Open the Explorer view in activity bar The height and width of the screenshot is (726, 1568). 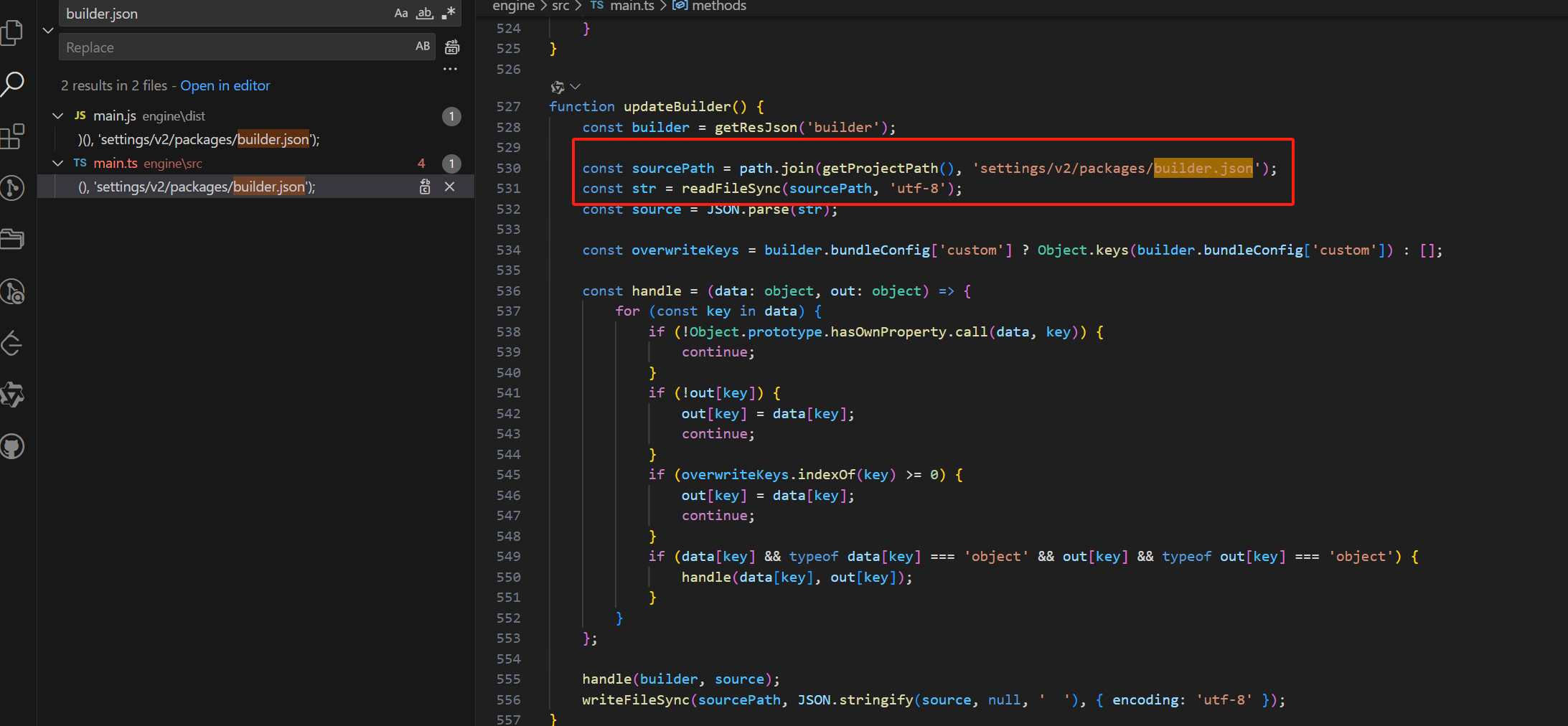(12, 32)
